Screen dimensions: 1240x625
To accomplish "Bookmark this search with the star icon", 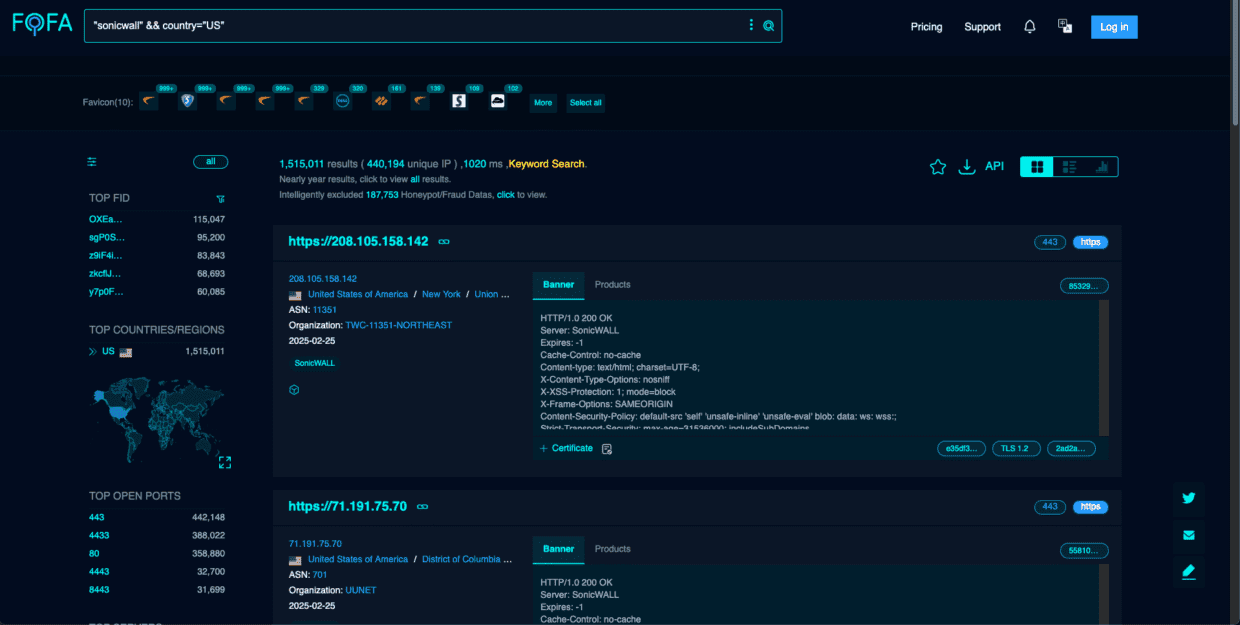I will pyautogui.click(x=938, y=167).
